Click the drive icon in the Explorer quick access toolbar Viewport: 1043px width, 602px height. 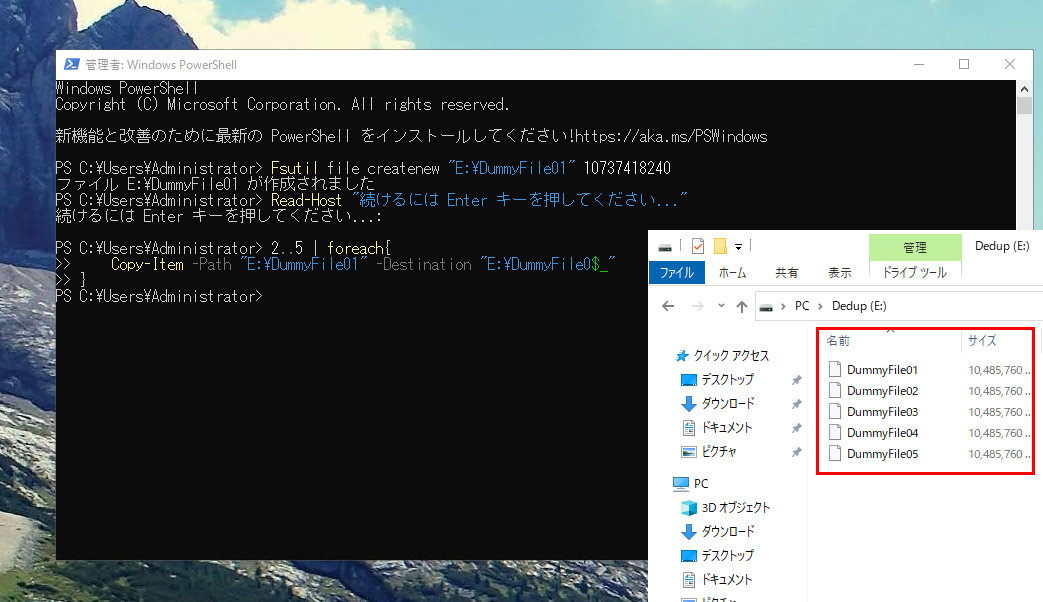pos(665,247)
